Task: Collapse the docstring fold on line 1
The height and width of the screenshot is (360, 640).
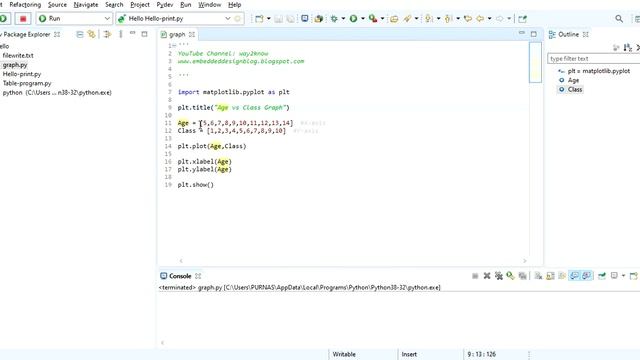Action: click(174, 45)
